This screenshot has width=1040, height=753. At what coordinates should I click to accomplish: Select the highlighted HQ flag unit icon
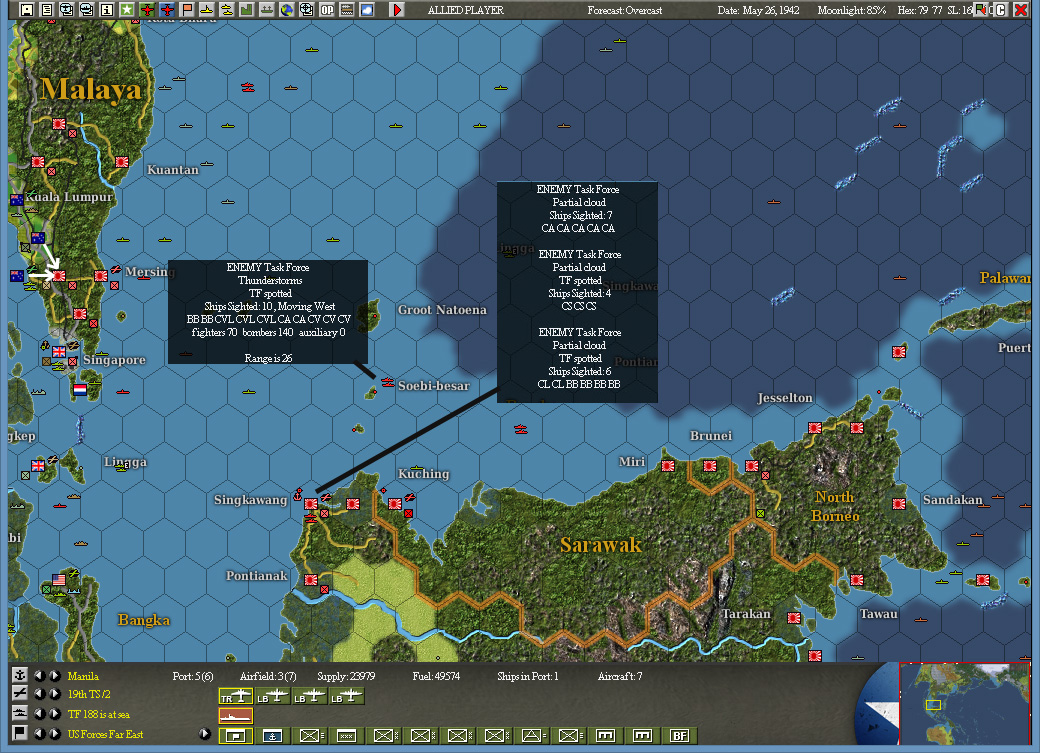[236, 735]
